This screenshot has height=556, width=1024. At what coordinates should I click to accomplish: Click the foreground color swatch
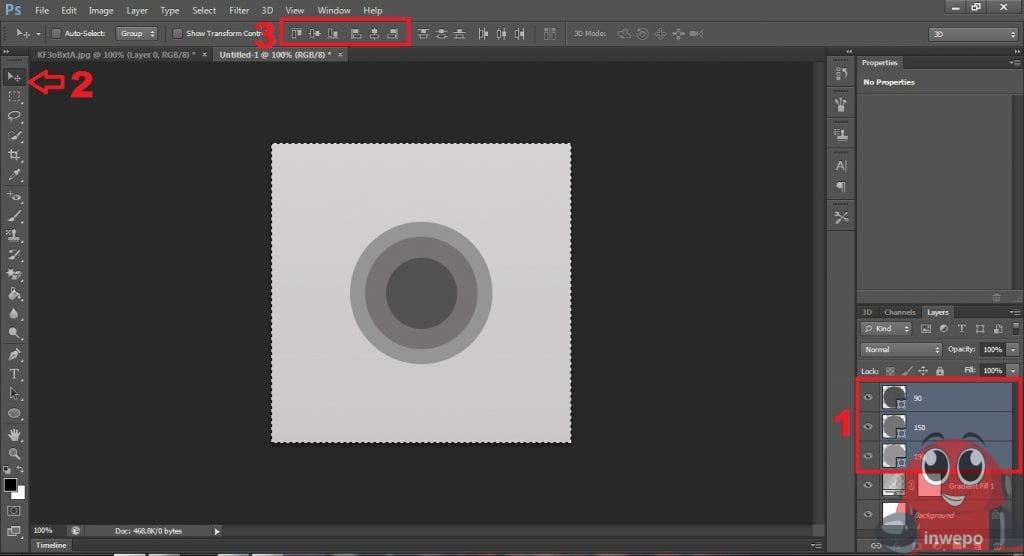(10, 485)
